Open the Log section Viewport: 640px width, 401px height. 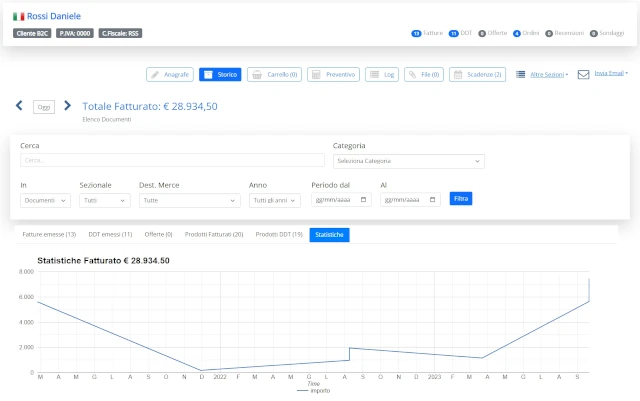click(382, 75)
